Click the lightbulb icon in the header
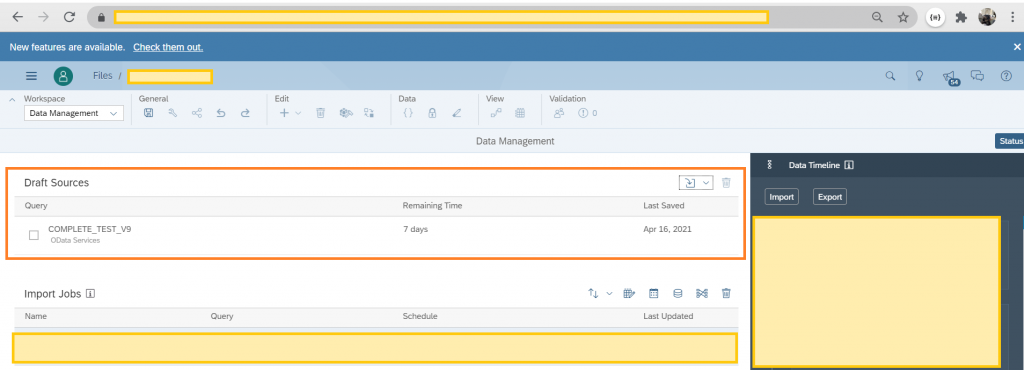Screen dimensions: 1024x370 [x=920, y=76]
